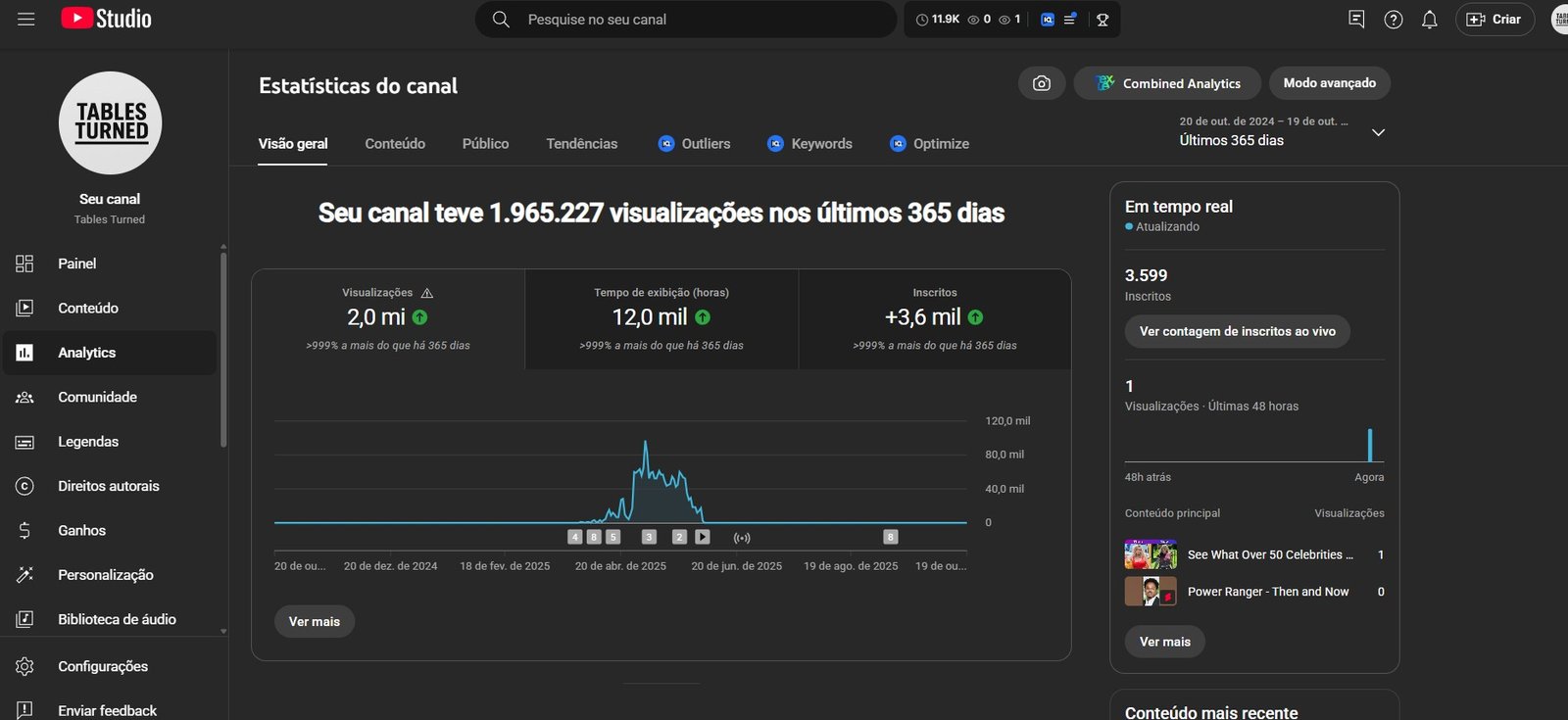Click the blue IQ extension icon in the top bar

pos(1047,20)
